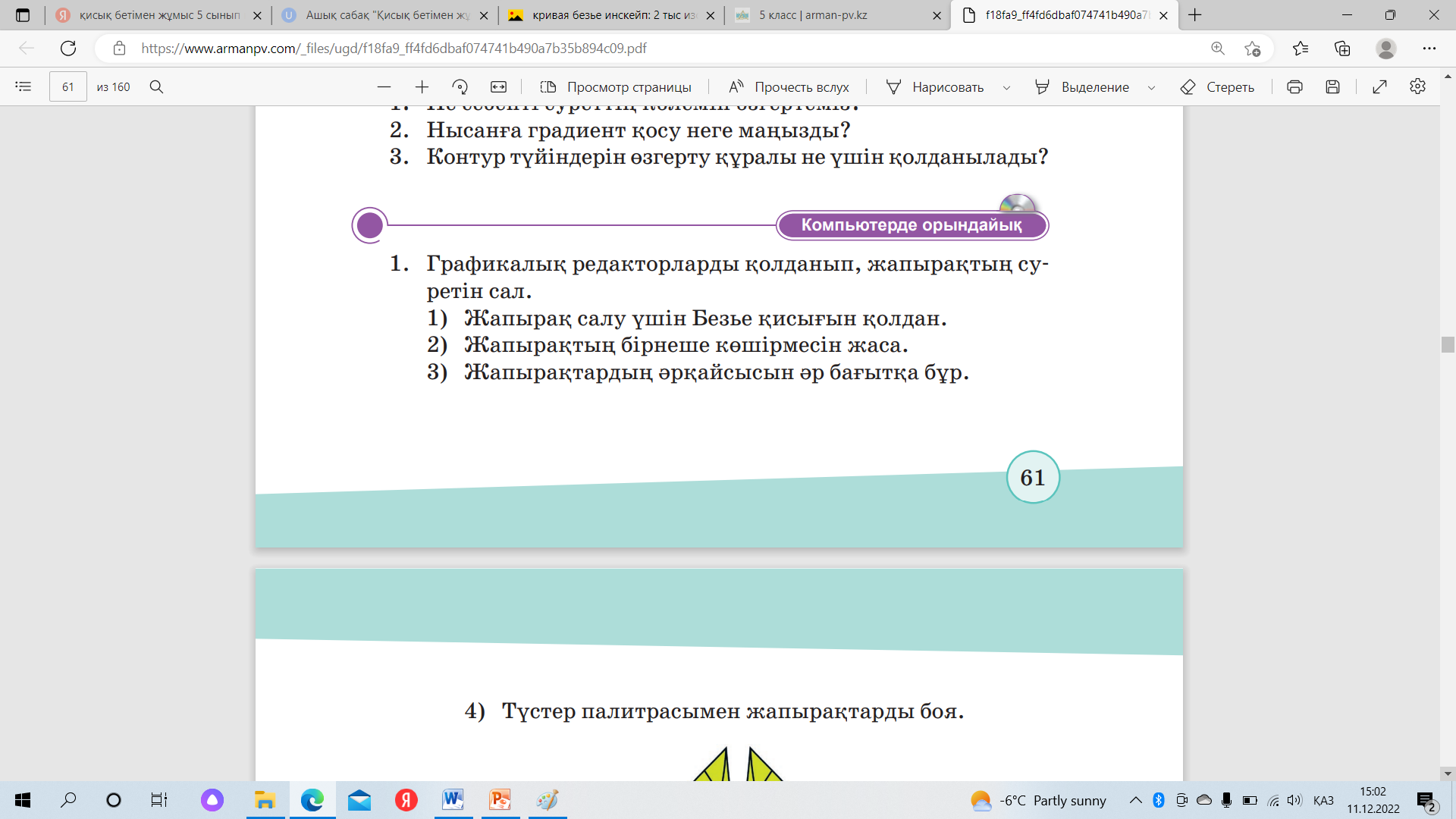This screenshot has height=819, width=1456.
Task: Enter full screen with the expand arrows icon
Action: pyautogui.click(x=1379, y=87)
